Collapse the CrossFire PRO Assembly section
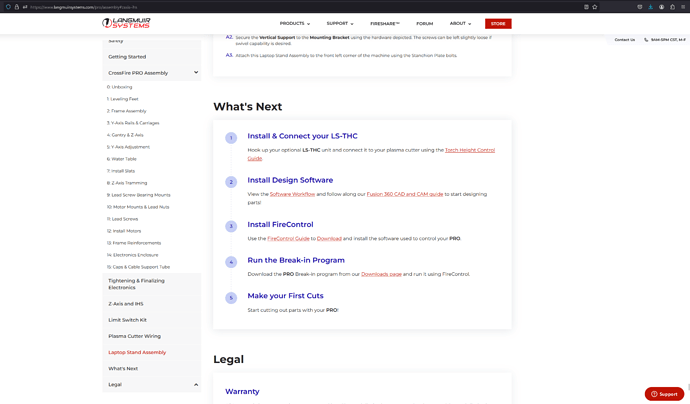 click(196, 73)
